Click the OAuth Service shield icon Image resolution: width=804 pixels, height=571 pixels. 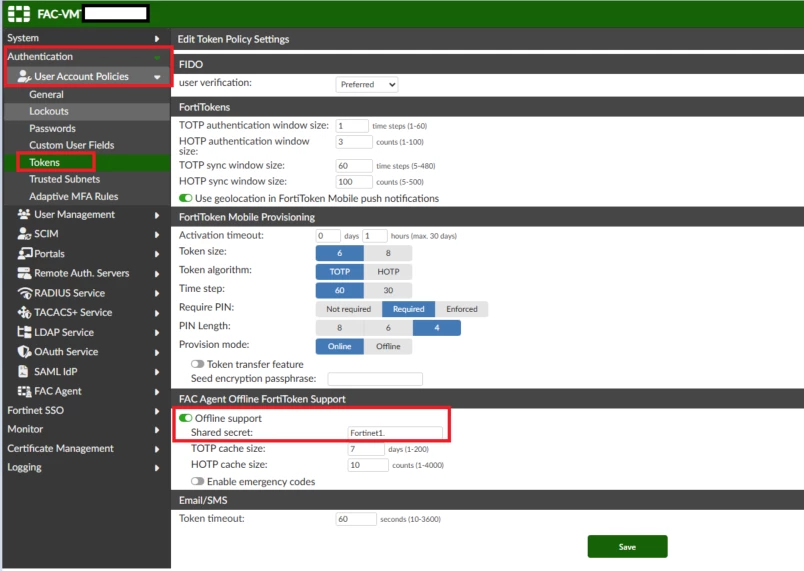pos(24,352)
